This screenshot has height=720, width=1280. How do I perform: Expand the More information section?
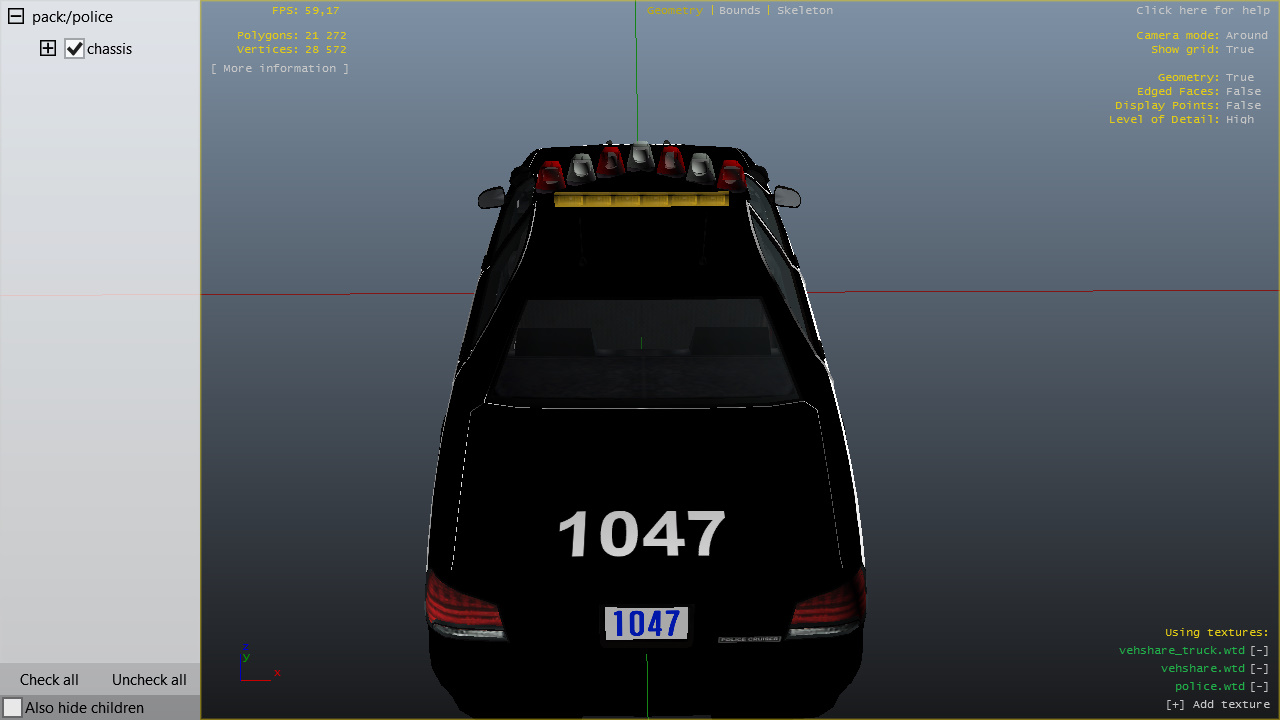click(x=280, y=68)
